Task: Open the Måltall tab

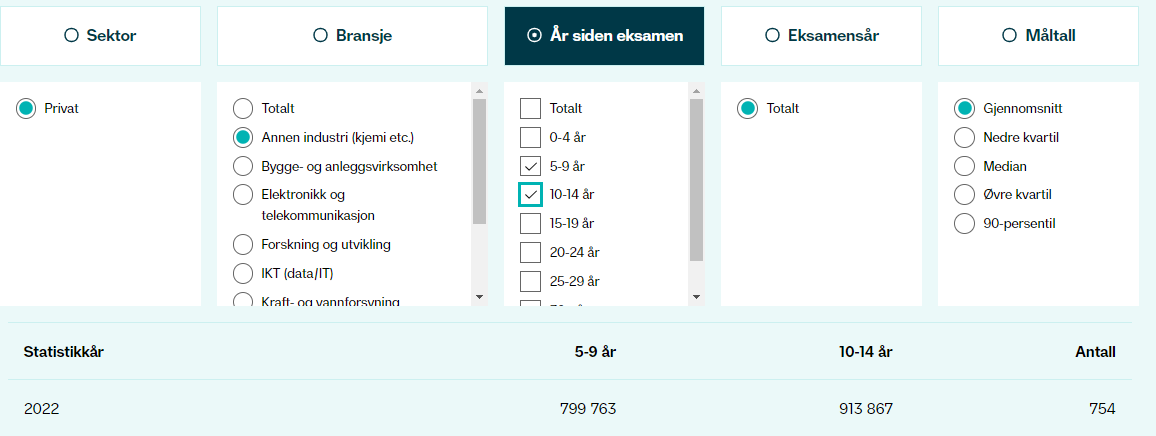Action: [x=1039, y=35]
